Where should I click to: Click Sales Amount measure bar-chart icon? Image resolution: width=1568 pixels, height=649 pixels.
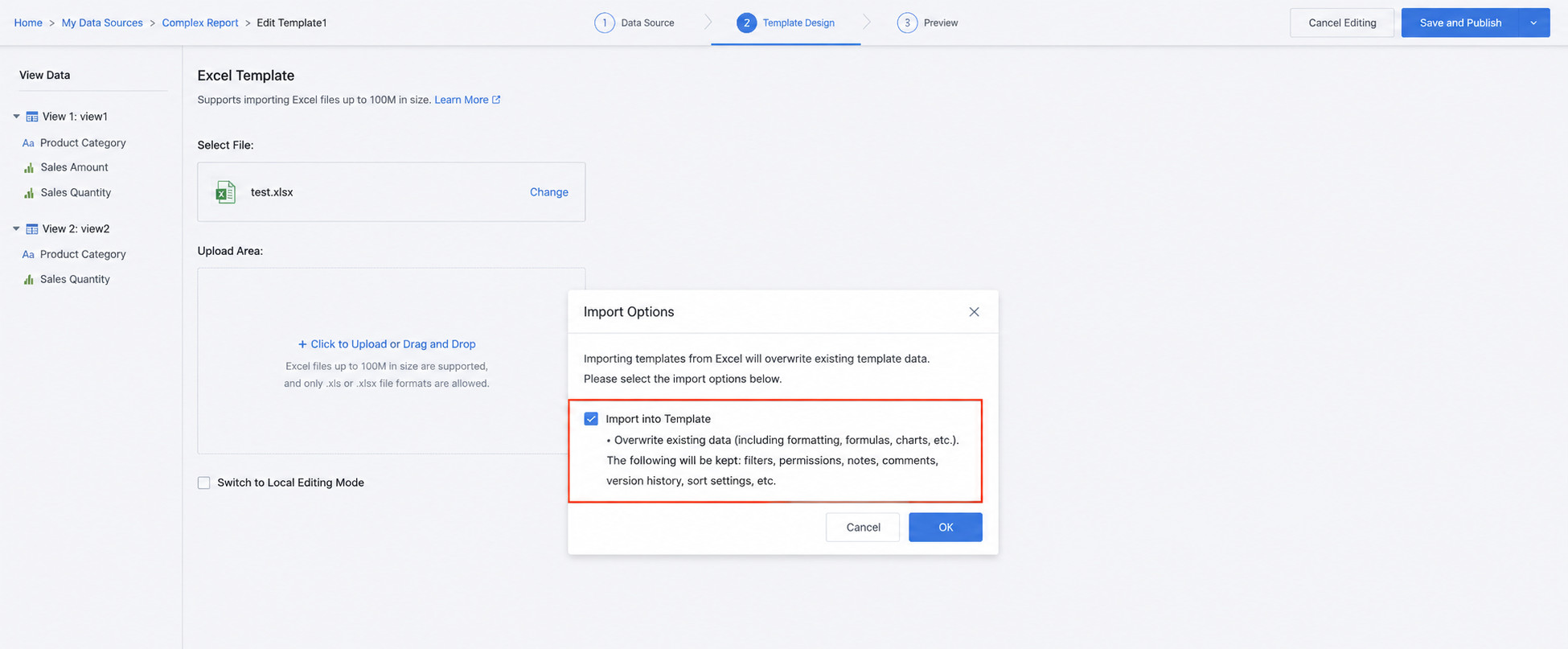[29, 168]
